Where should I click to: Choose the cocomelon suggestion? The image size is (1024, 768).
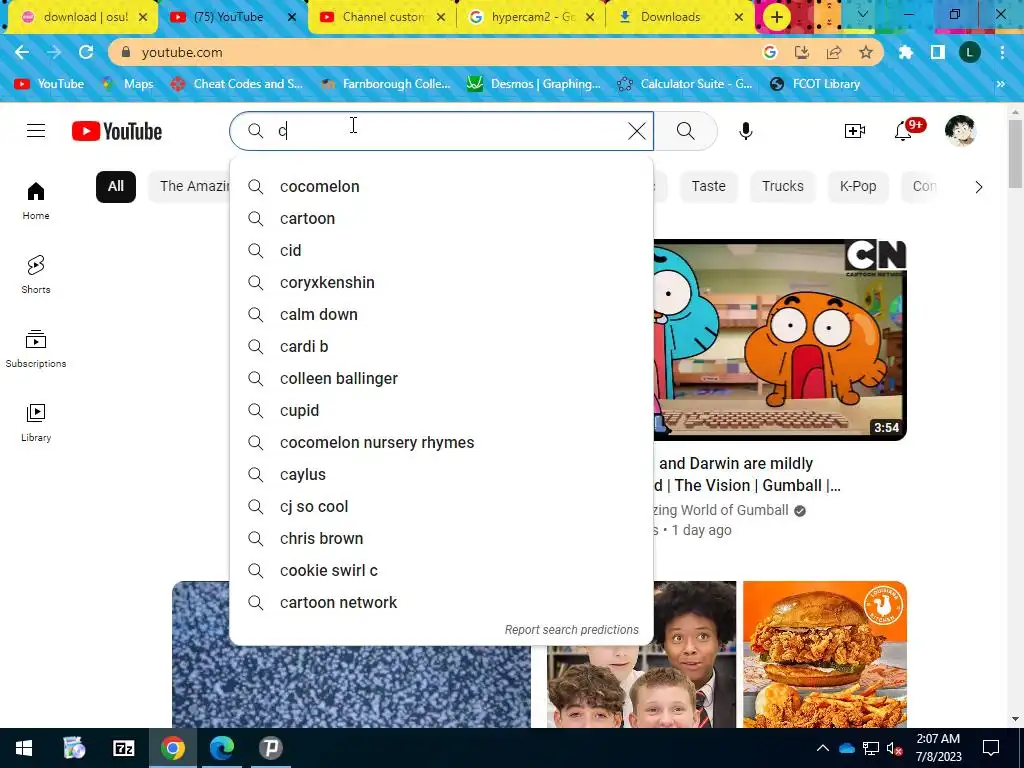tap(441, 187)
